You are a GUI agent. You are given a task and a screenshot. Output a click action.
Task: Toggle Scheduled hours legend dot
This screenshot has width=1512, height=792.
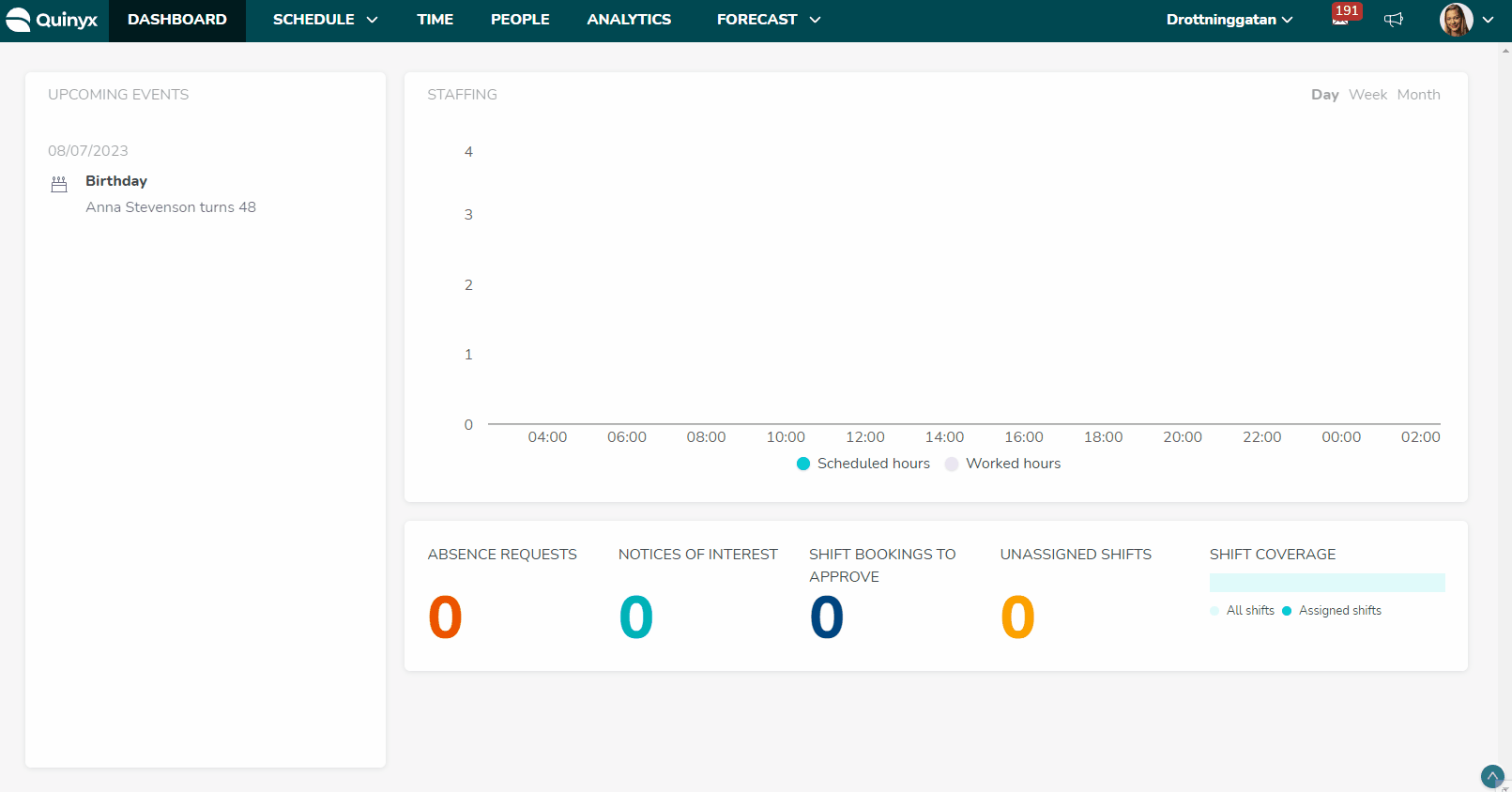pos(803,464)
